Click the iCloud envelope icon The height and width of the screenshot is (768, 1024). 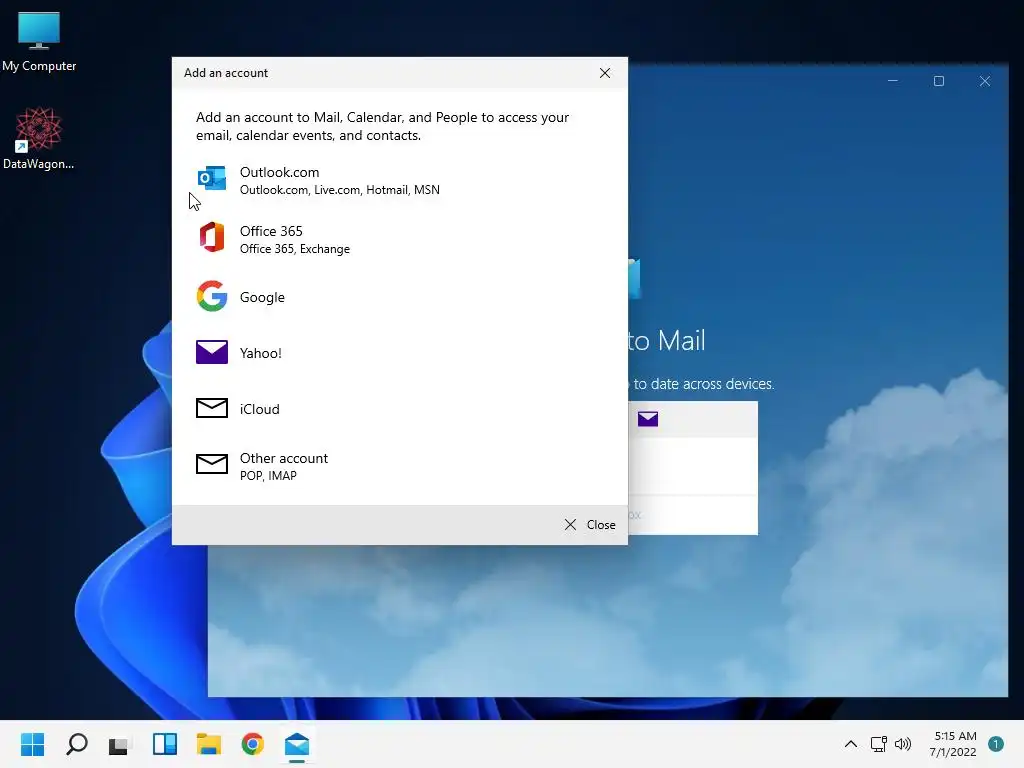[212, 408]
